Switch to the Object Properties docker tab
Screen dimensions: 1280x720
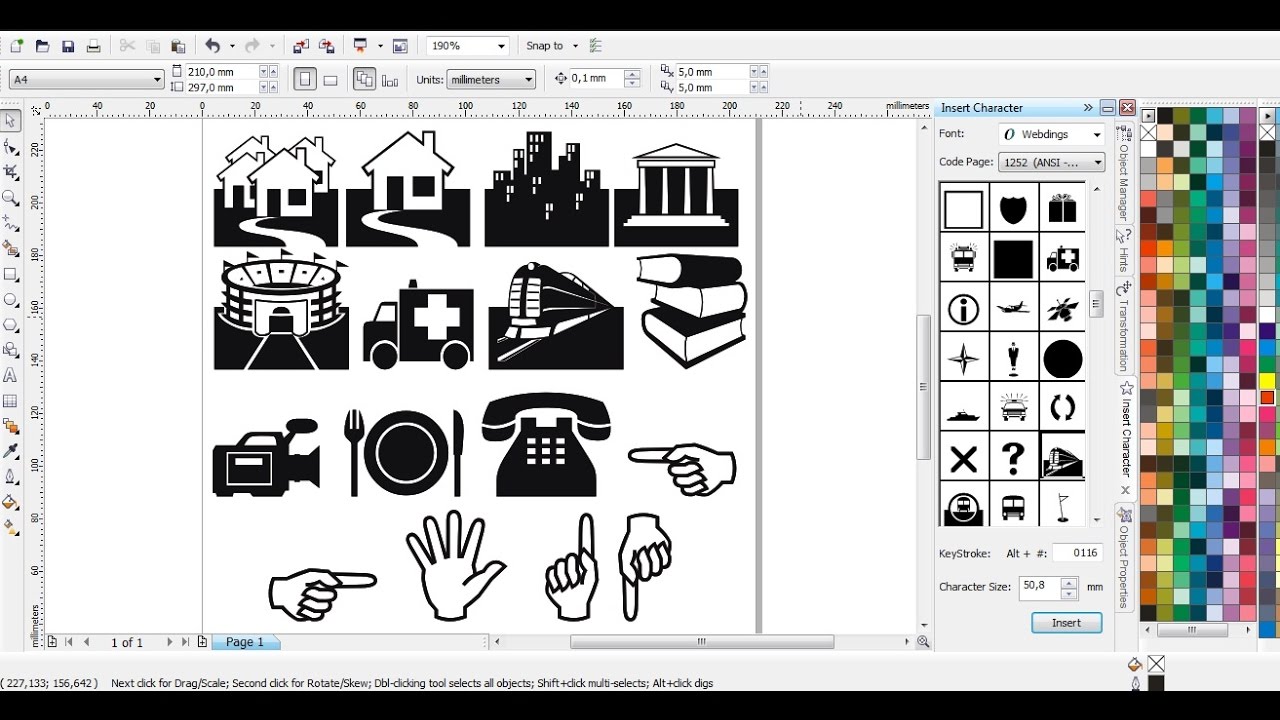point(1123,558)
